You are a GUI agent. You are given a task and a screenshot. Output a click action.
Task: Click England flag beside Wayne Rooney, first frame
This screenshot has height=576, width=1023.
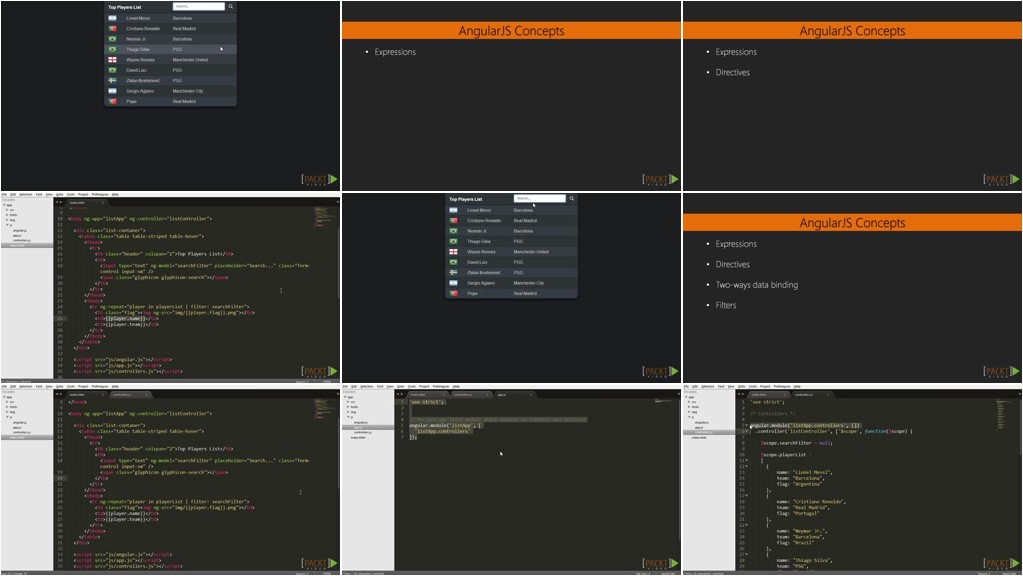point(112,60)
